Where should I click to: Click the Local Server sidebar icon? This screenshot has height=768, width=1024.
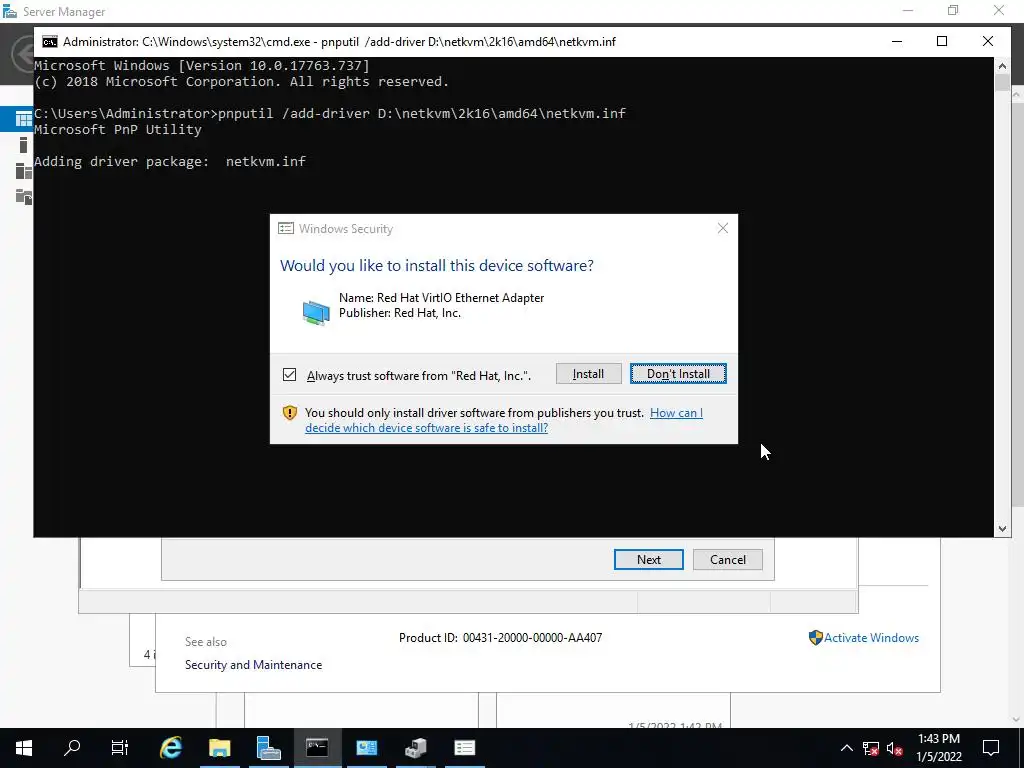pos(24,145)
